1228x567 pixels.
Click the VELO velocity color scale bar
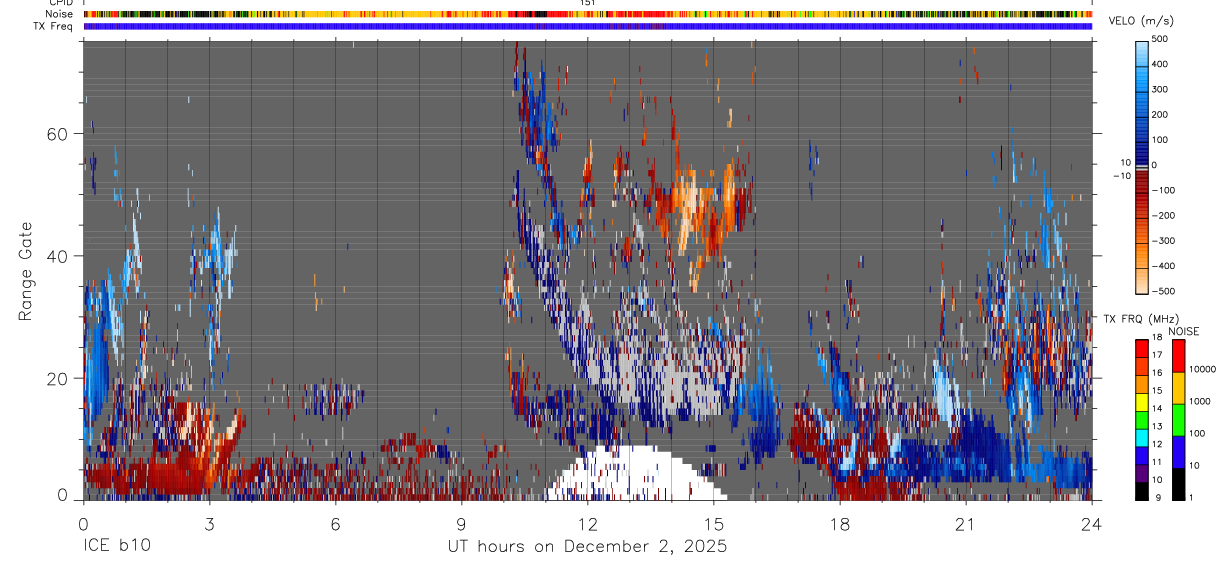[1141, 166]
